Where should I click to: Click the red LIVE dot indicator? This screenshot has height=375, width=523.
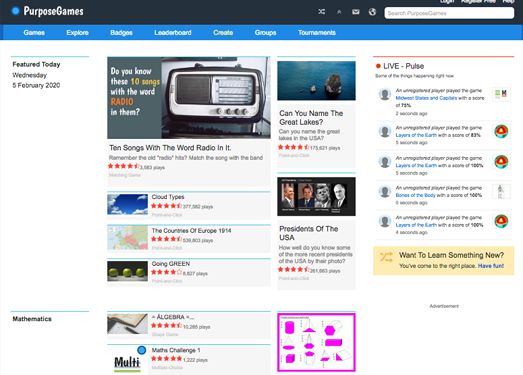pyautogui.click(x=378, y=66)
